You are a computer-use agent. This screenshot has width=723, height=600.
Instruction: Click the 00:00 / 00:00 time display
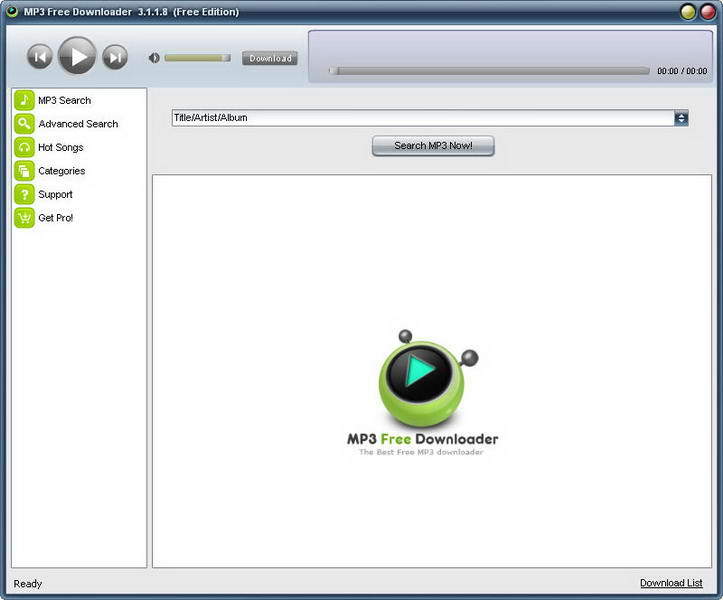tap(682, 71)
